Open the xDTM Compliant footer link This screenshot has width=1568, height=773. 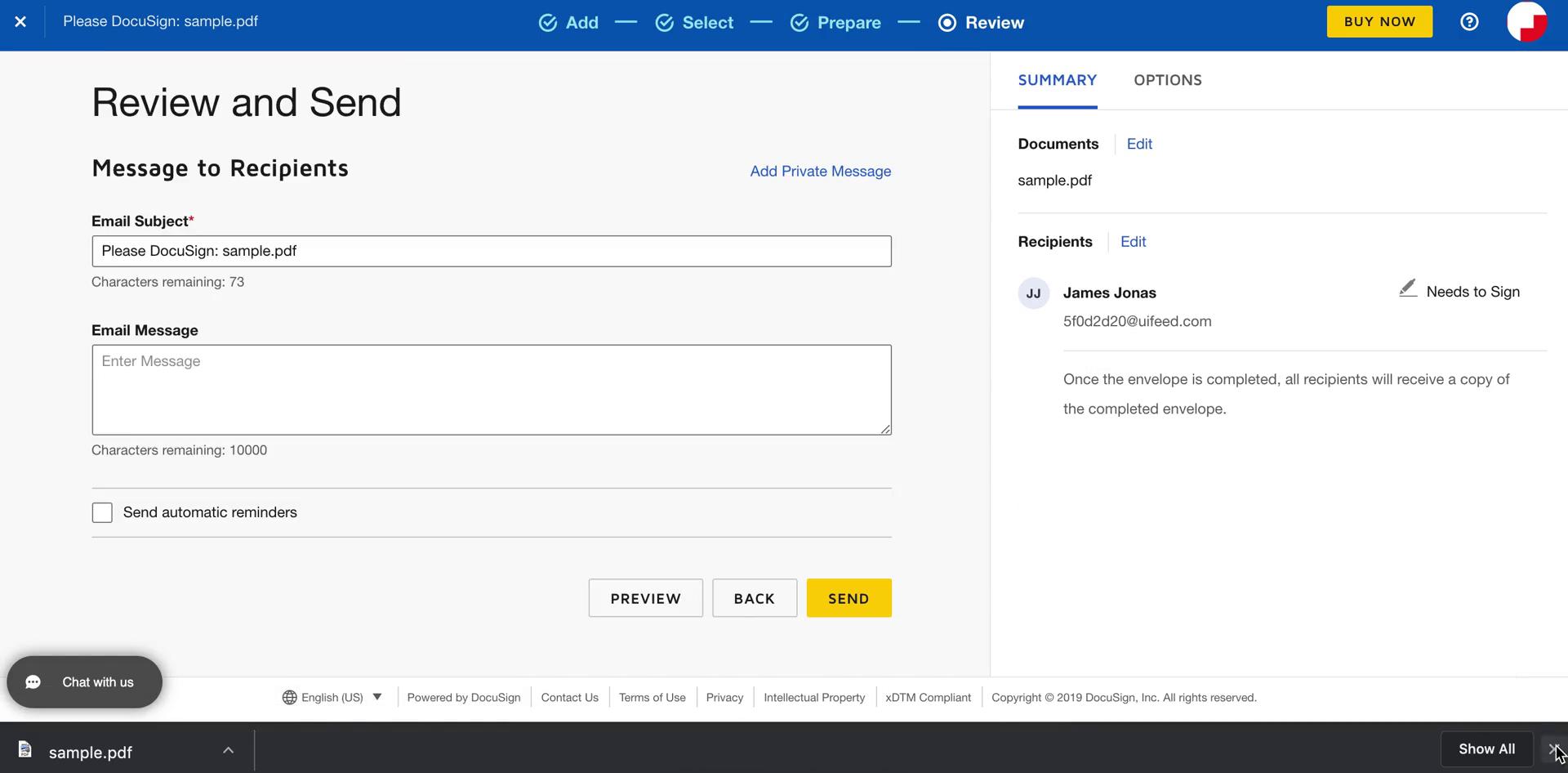tap(929, 698)
